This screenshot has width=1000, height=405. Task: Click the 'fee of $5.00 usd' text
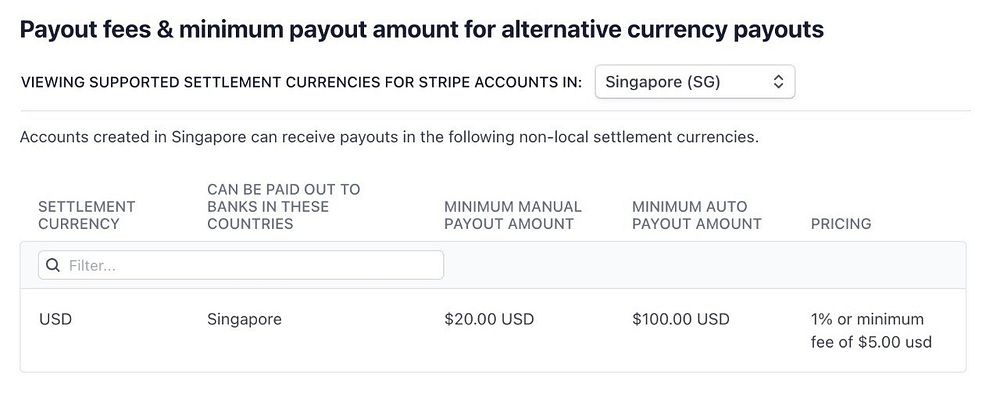click(872, 344)
